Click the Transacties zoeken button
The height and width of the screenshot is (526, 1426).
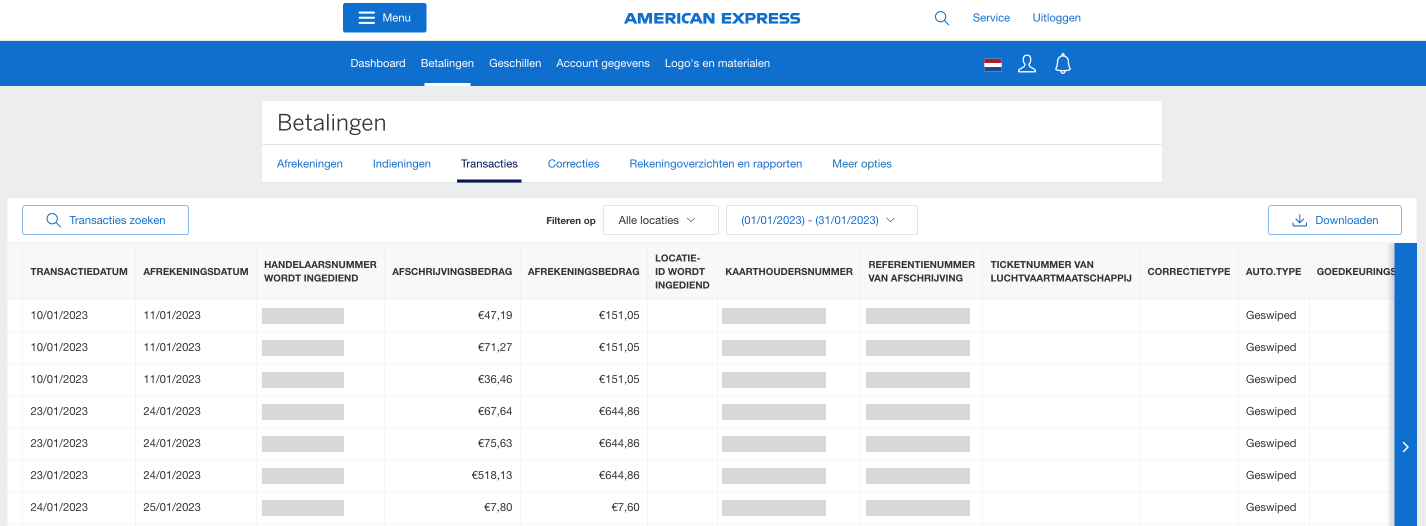(x=105, y=220)
